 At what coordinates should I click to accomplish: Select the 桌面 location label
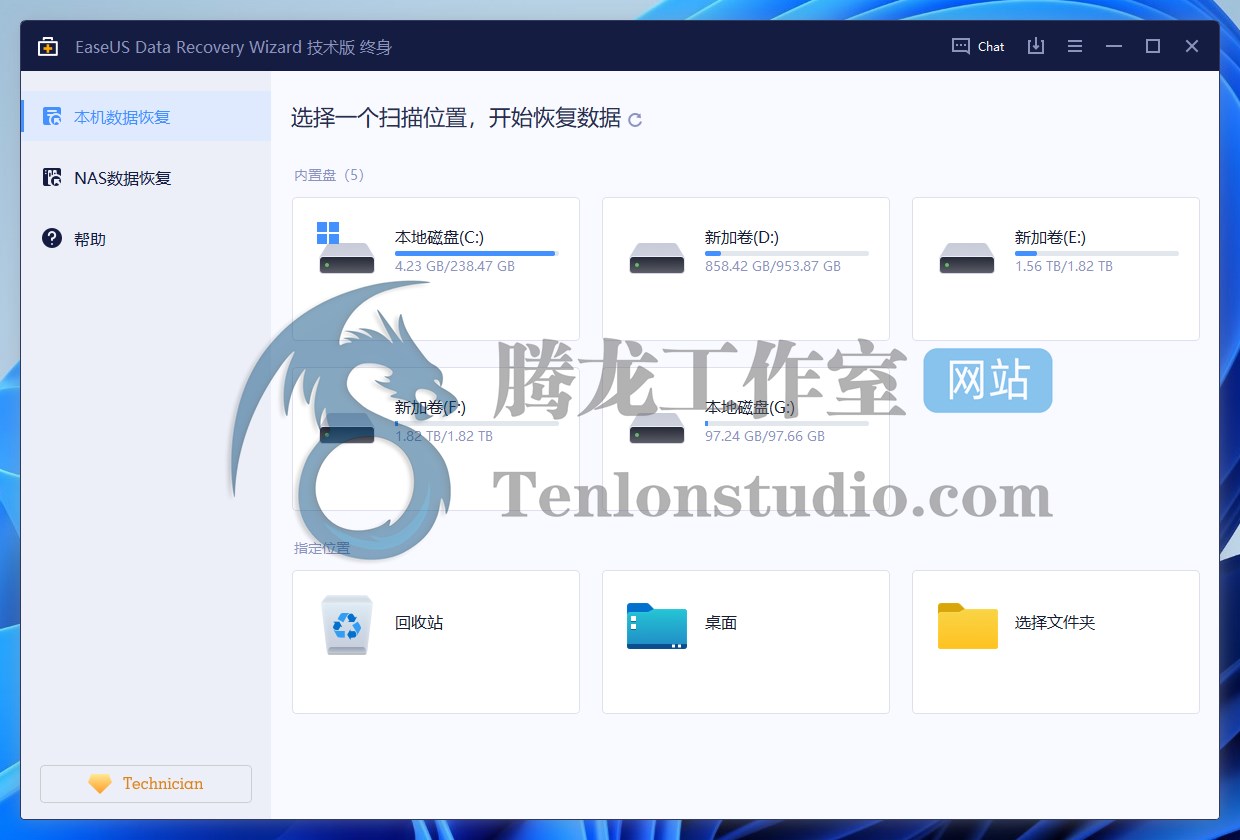tap(721, 622)
